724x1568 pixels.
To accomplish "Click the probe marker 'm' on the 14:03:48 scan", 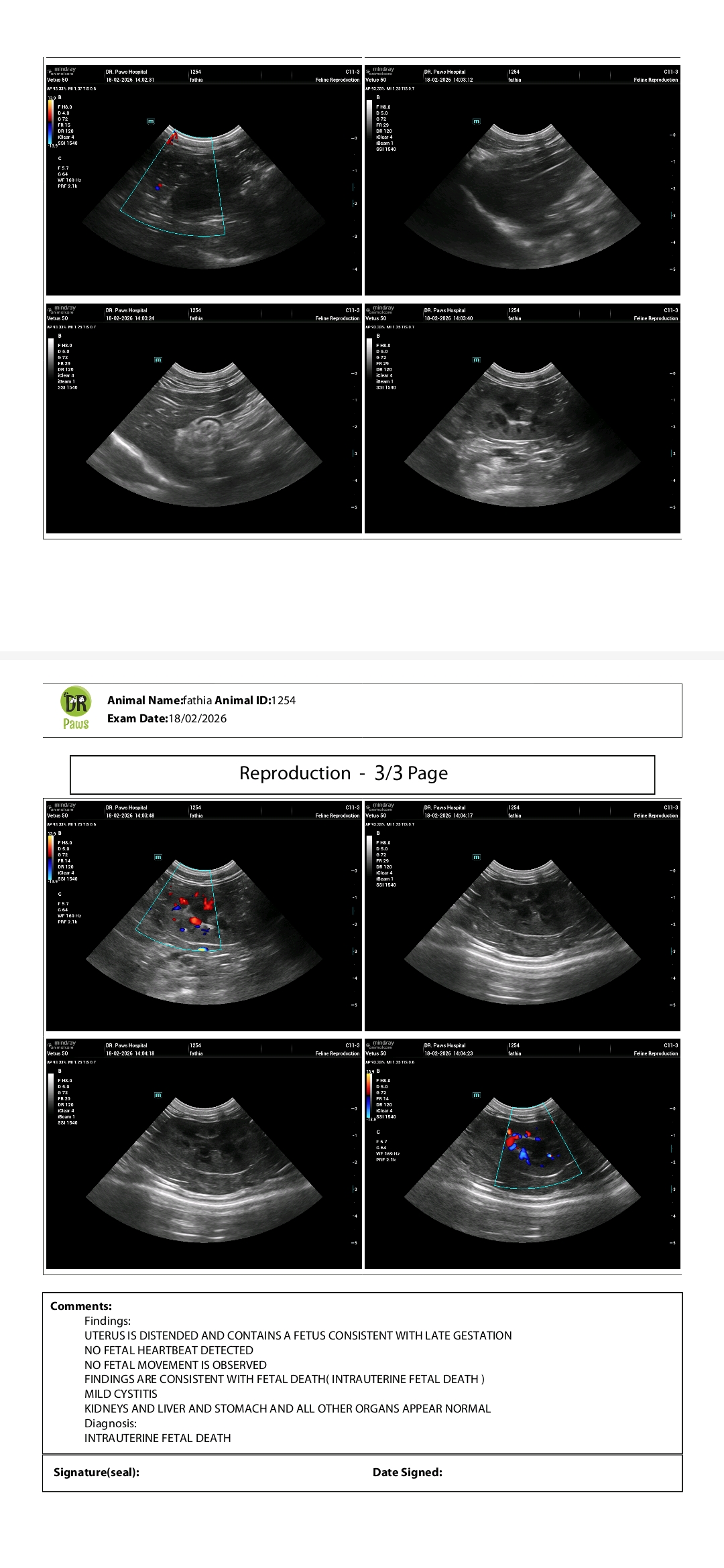I will pos(158,857).
